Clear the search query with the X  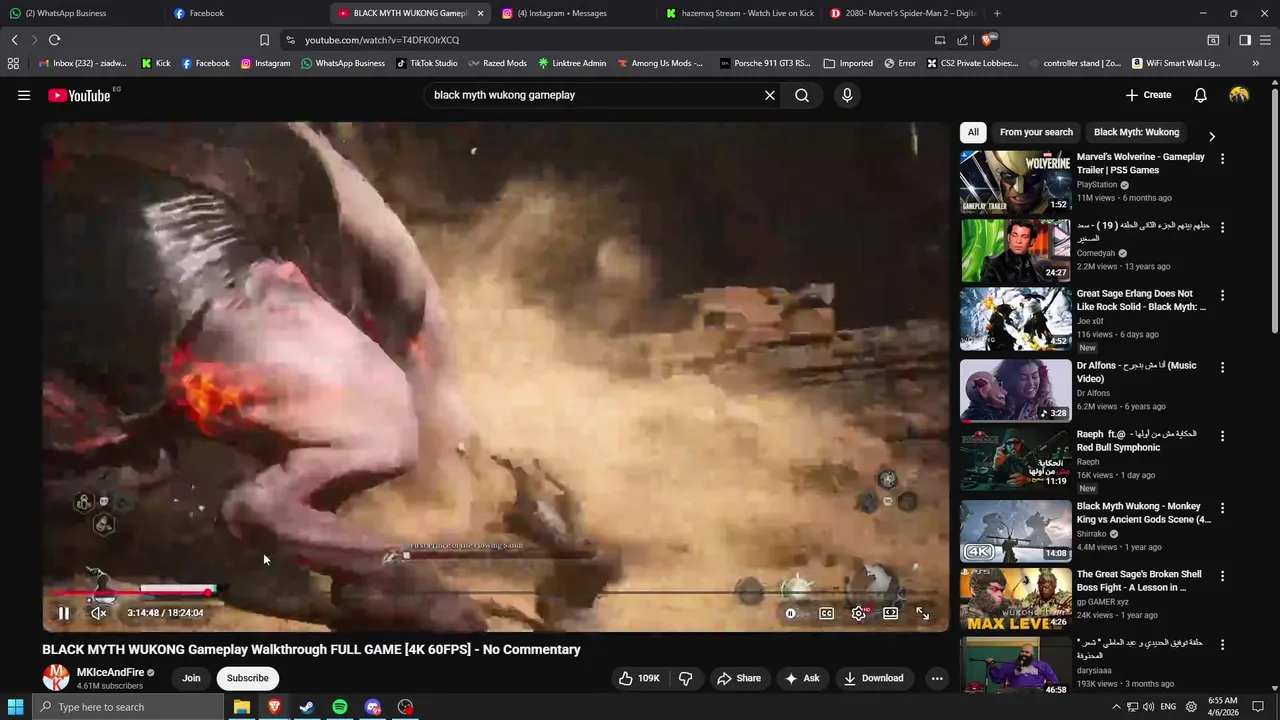pyautogui.click(x=770, y=95)
